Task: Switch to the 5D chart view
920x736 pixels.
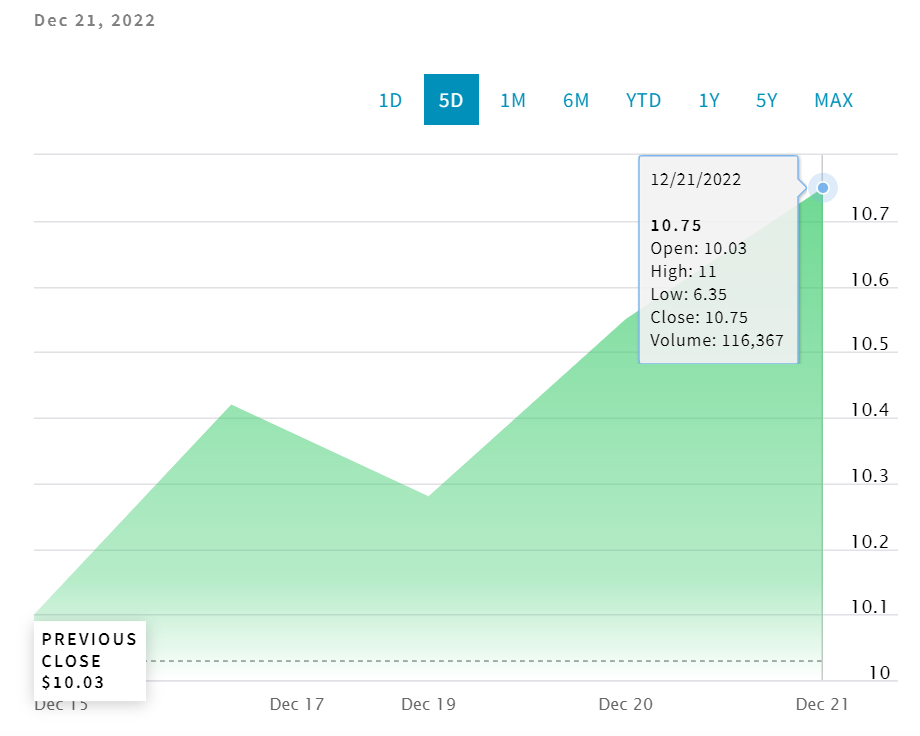Action: [x=451, y=100]
